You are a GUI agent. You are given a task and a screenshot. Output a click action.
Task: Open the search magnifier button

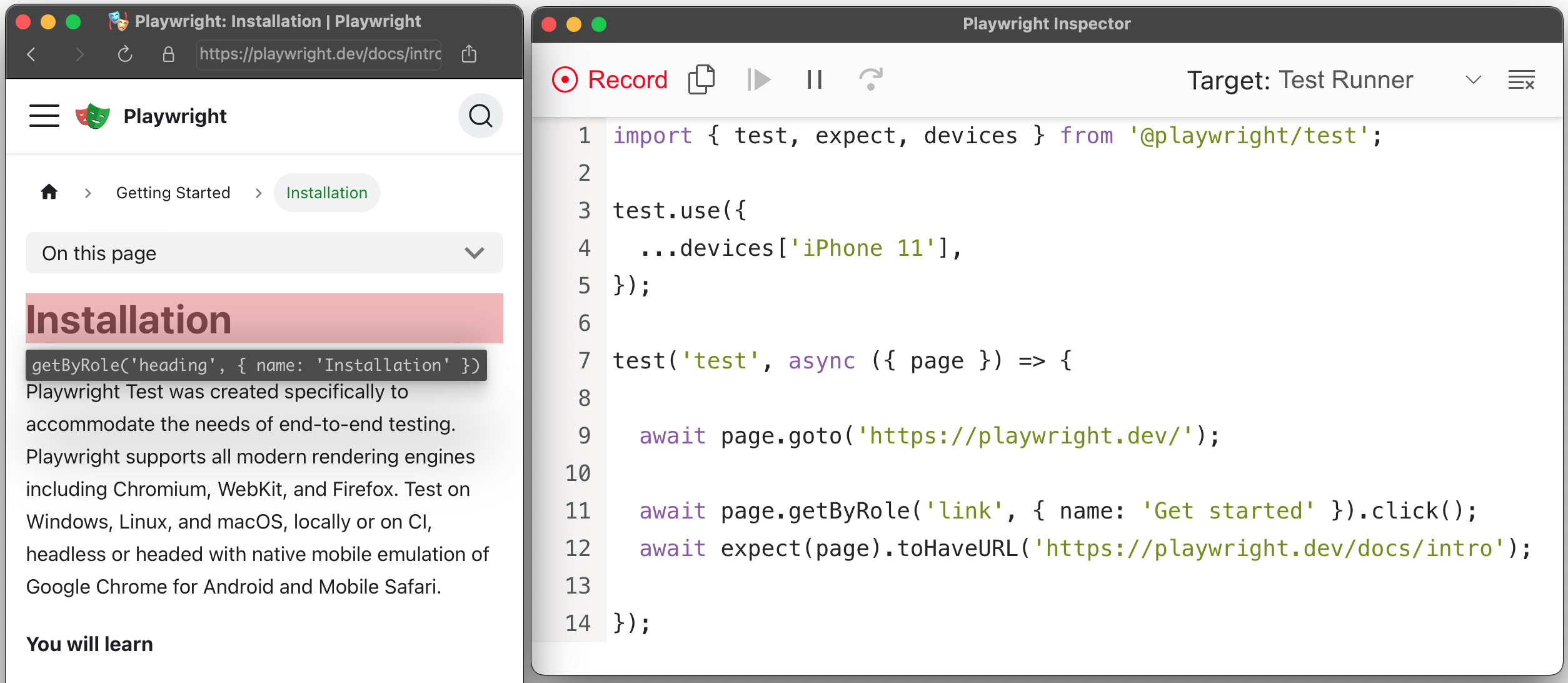pyautogui.click(x=480, y=116)
